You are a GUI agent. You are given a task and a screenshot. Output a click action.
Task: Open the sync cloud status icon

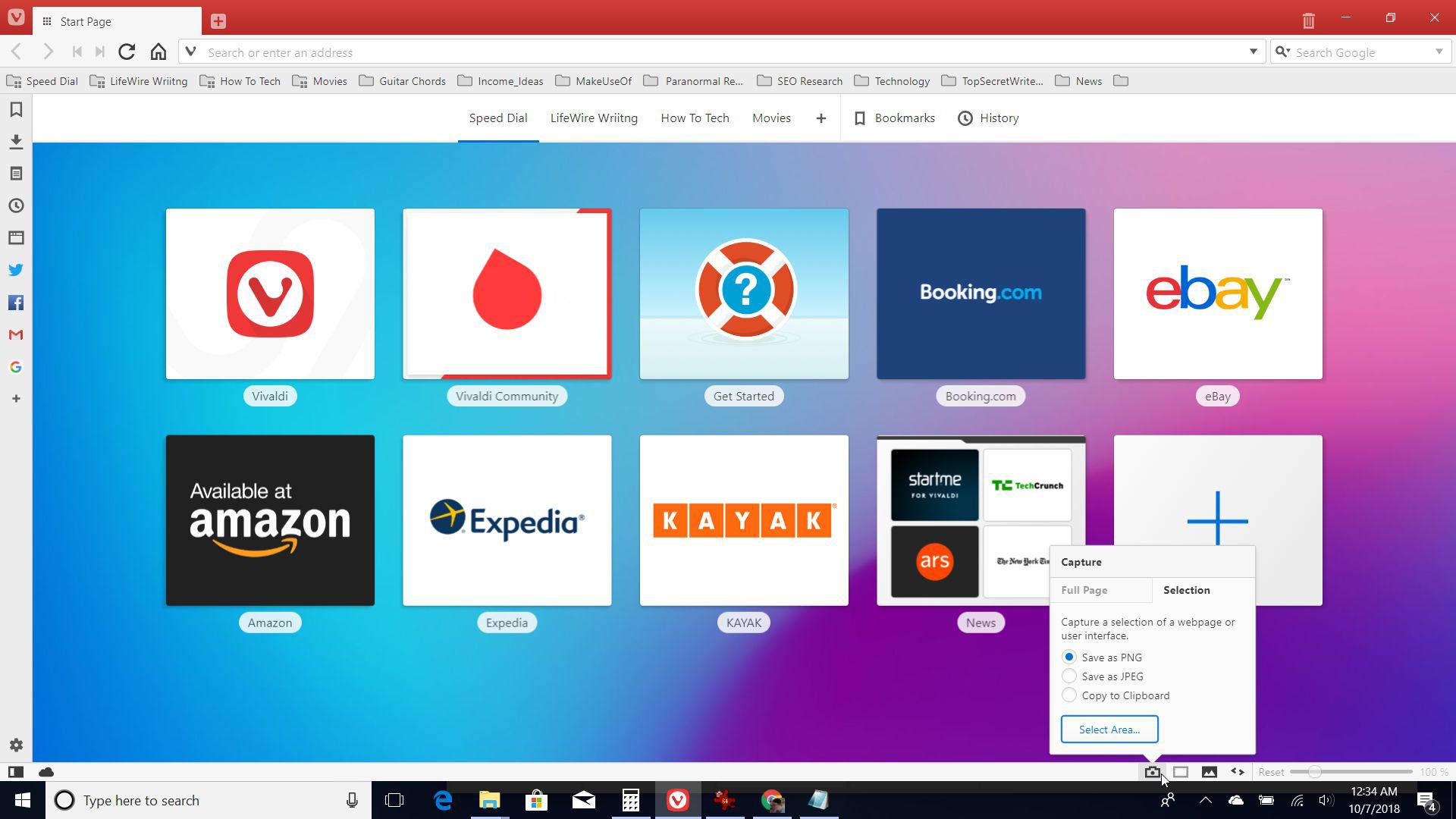46,772
